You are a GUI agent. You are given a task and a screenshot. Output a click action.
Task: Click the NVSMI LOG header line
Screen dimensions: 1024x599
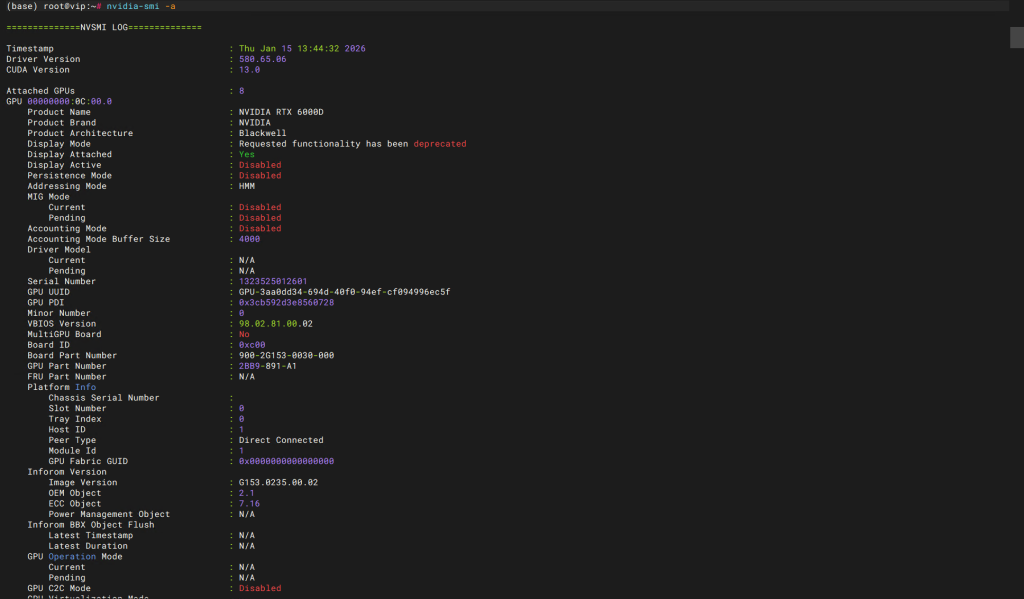coord(104,27)
